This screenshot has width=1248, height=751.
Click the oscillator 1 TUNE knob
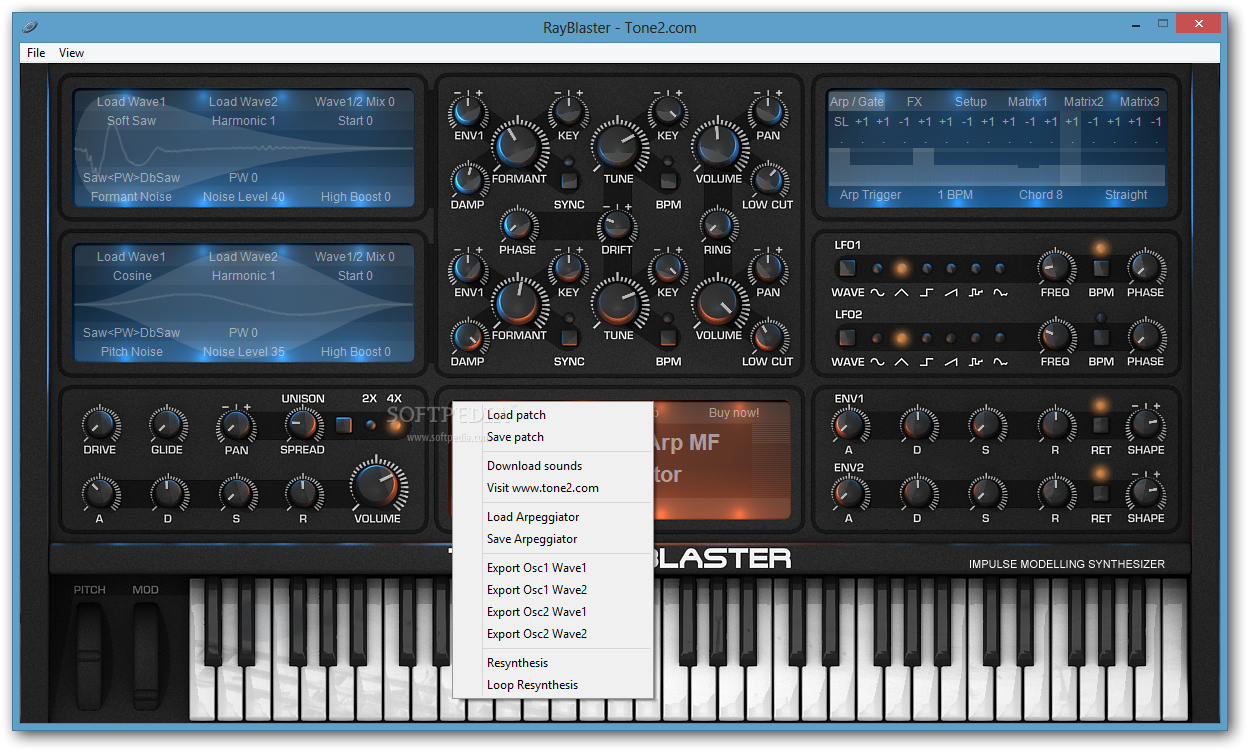pos(618,146)
